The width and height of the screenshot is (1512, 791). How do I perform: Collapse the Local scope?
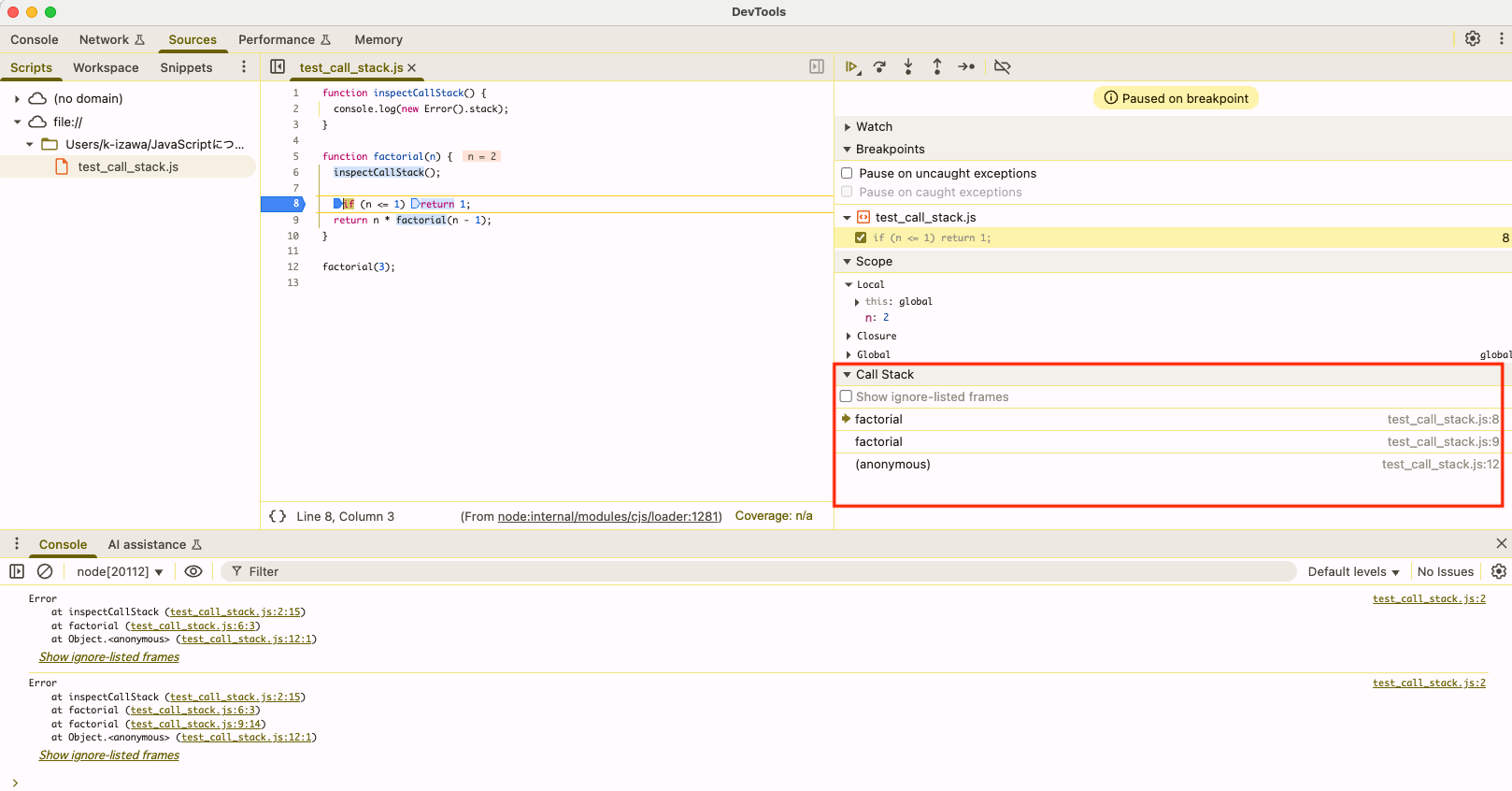[849, 284]
